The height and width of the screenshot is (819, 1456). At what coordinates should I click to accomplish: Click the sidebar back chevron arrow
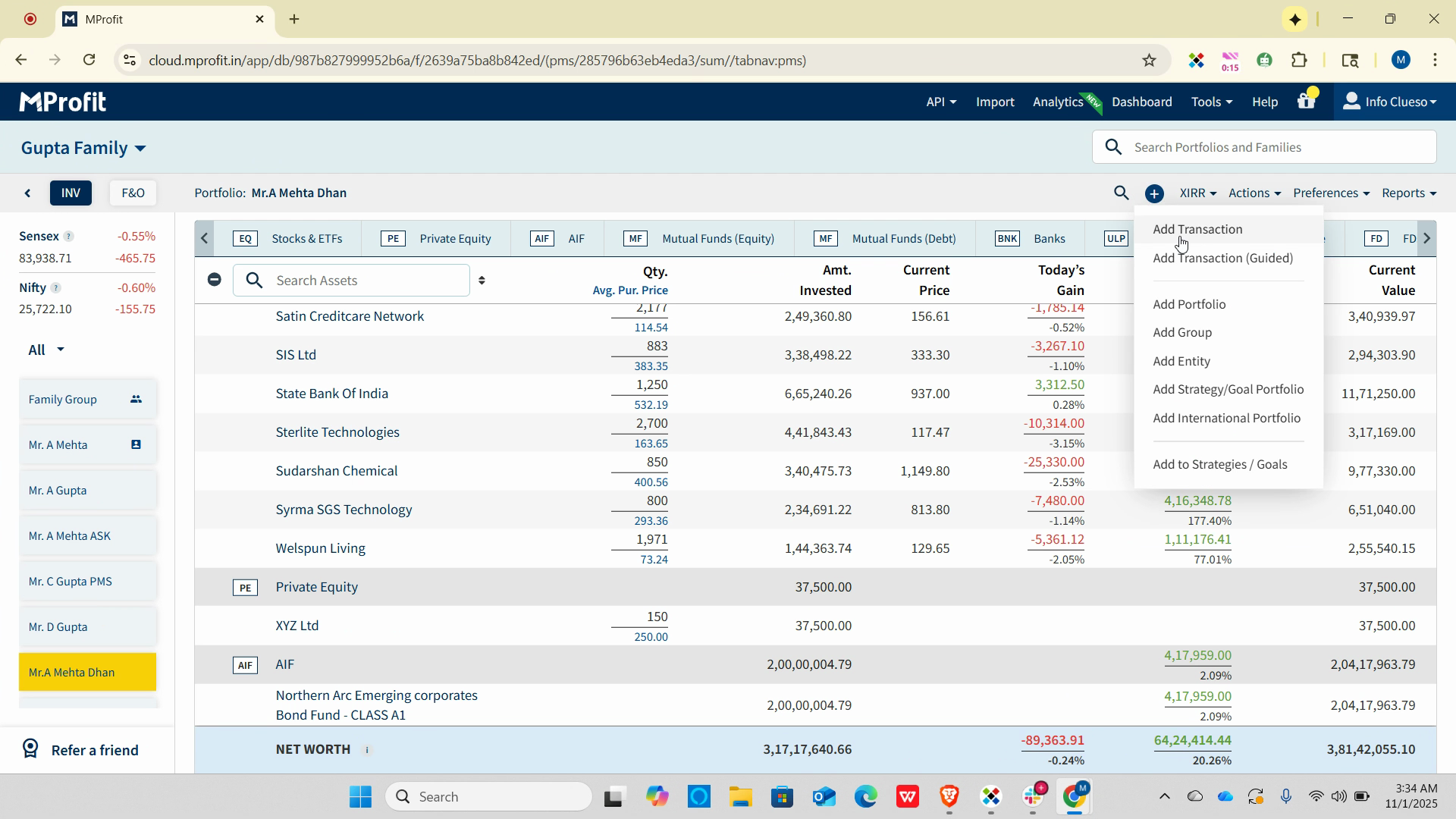coord(28,193)
